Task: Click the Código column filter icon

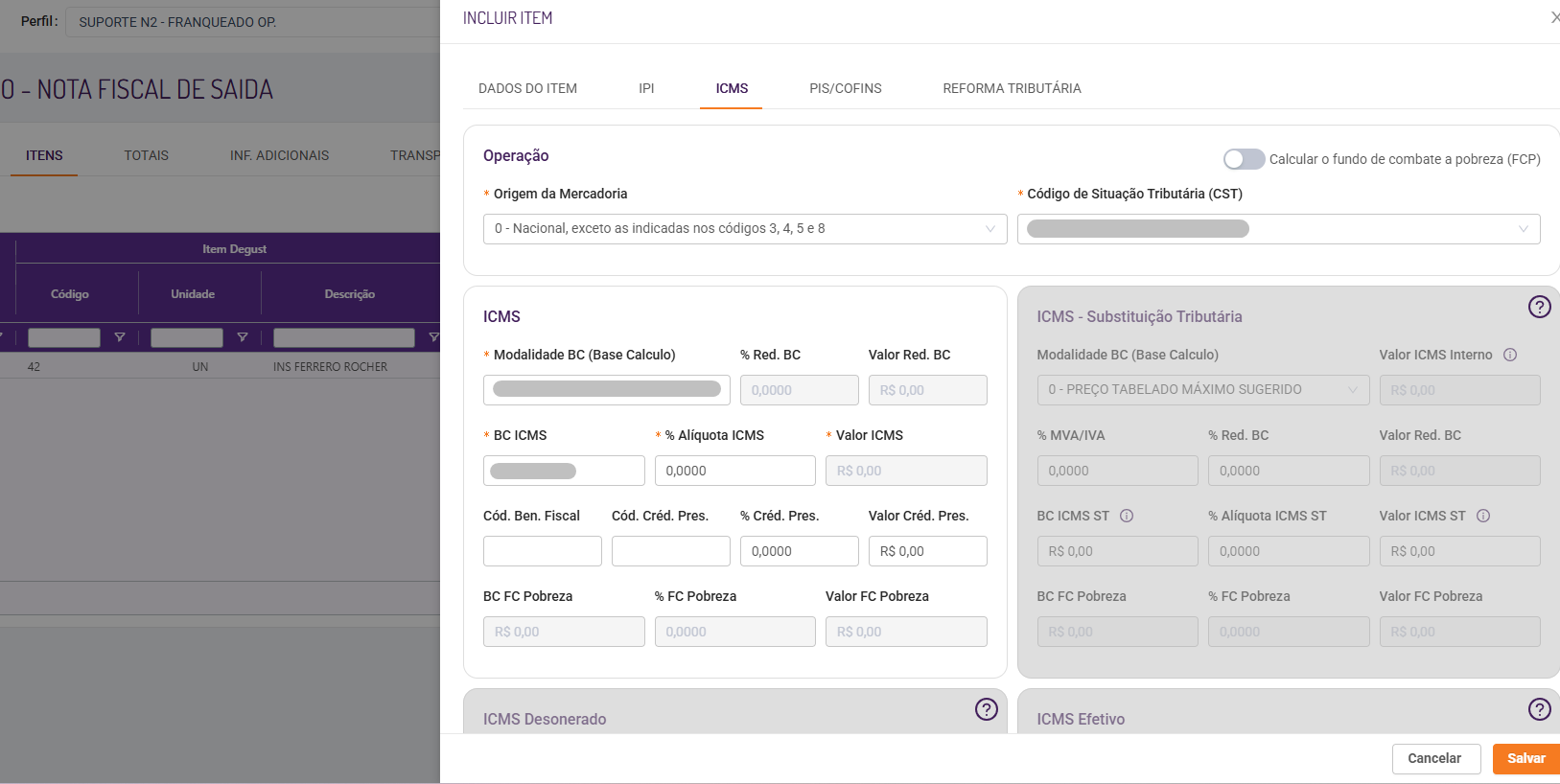Action: coord(120,337)
